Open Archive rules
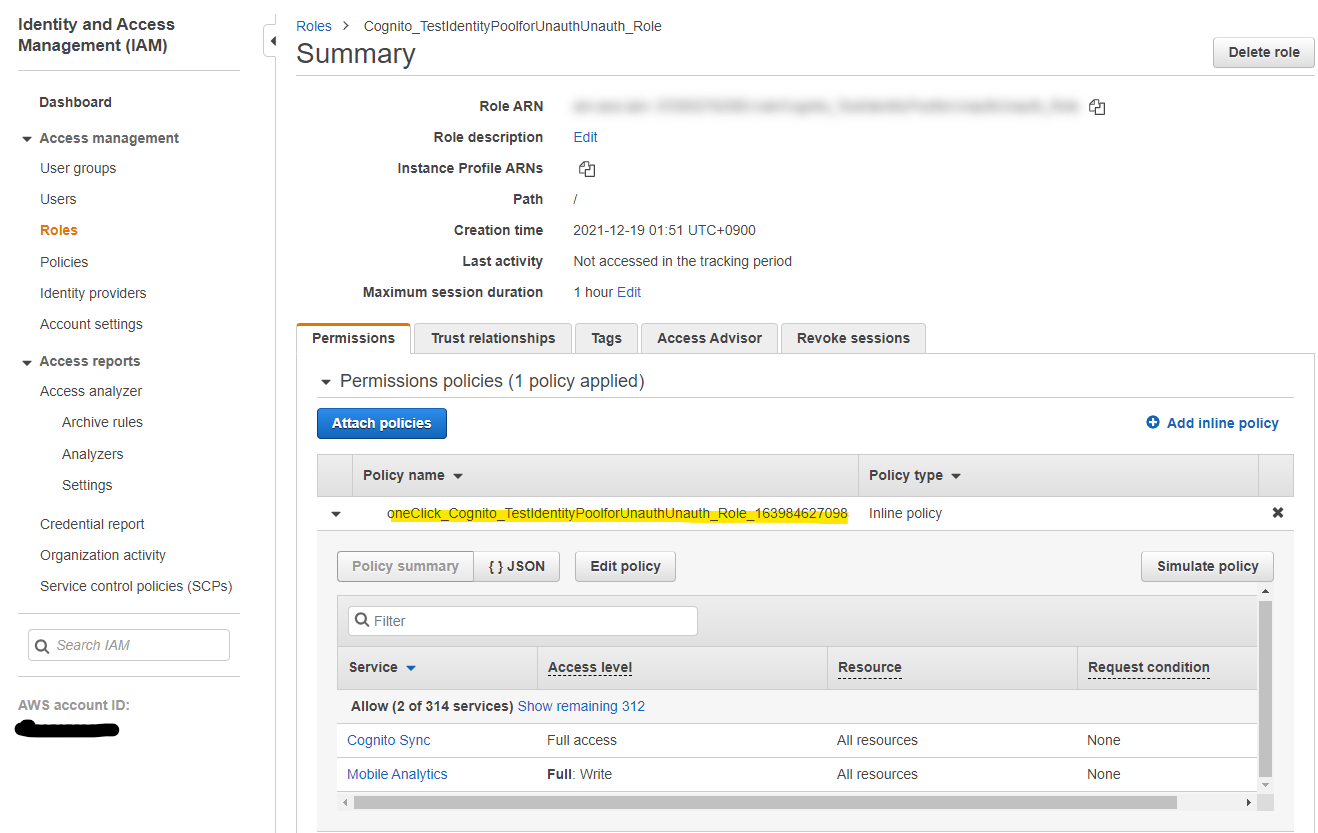 (102, 422)
